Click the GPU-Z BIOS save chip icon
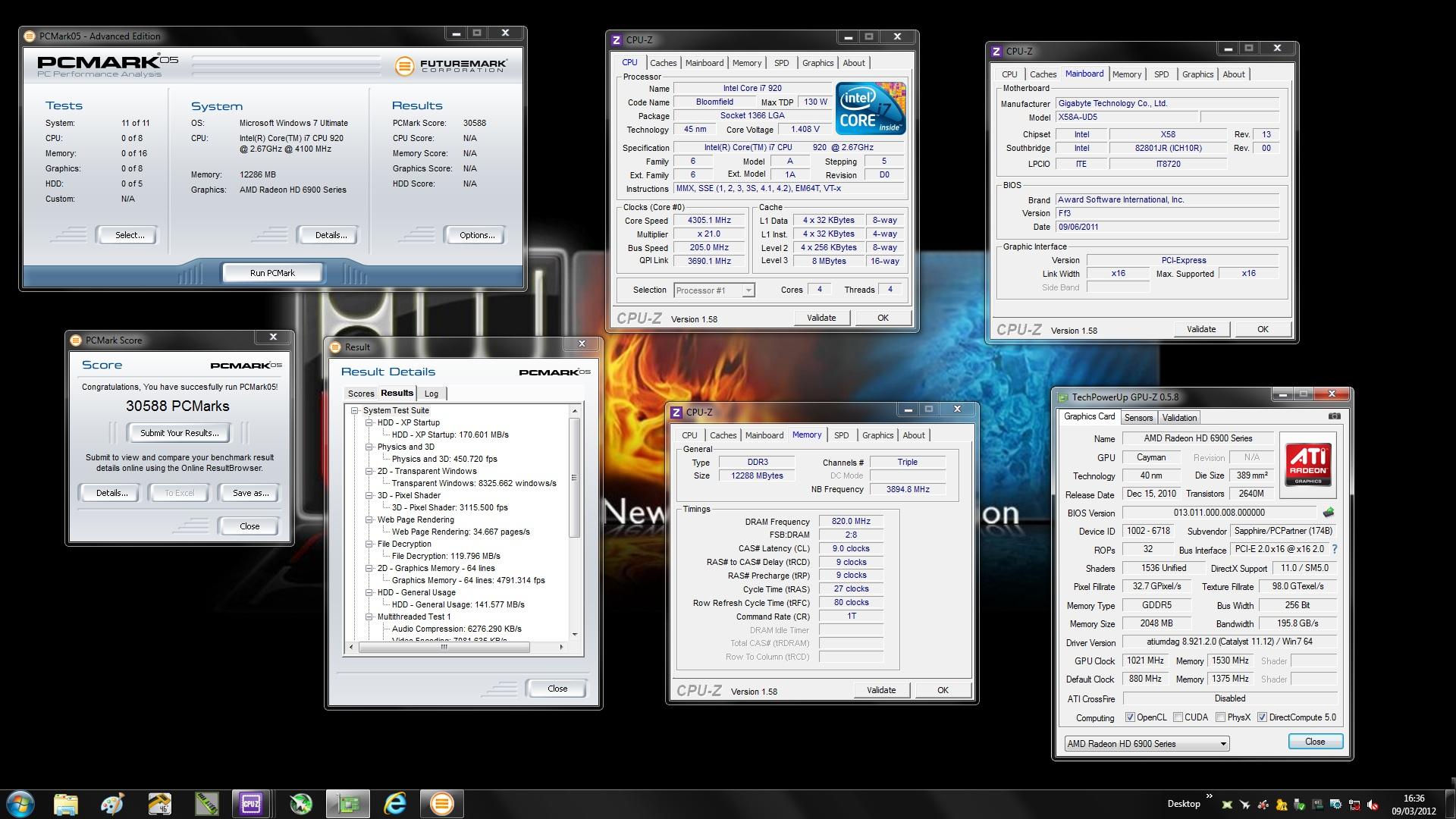Image resolution: width=1456 pixels, height=819 pixels. pyautogui.click(x=1328, y=513)
